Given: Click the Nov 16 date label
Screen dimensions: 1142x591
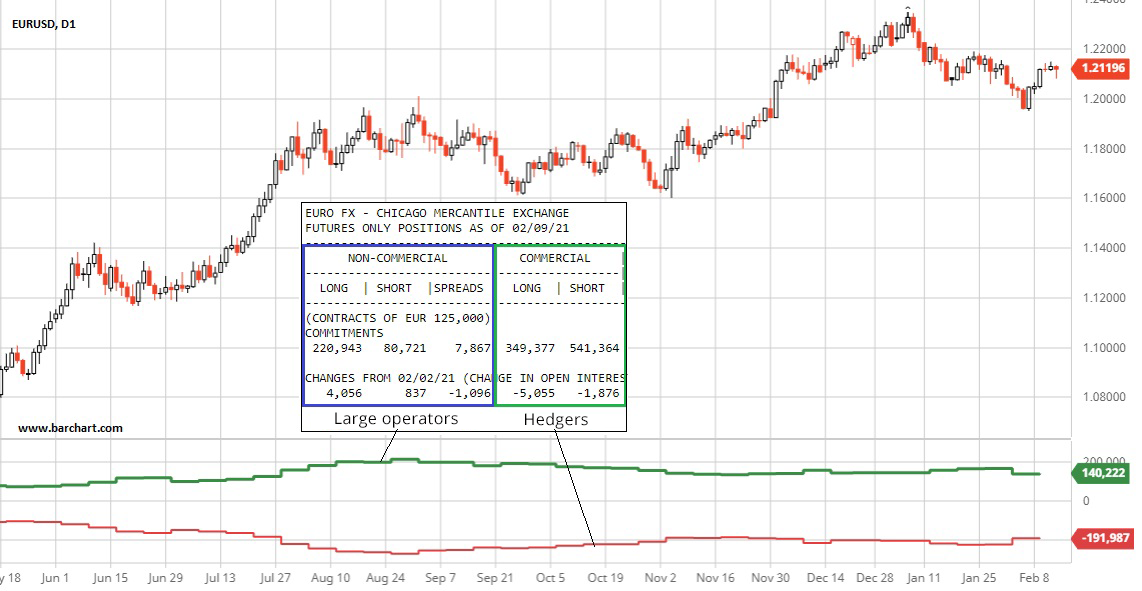Looking at the screenshot, I should point(716,578).
